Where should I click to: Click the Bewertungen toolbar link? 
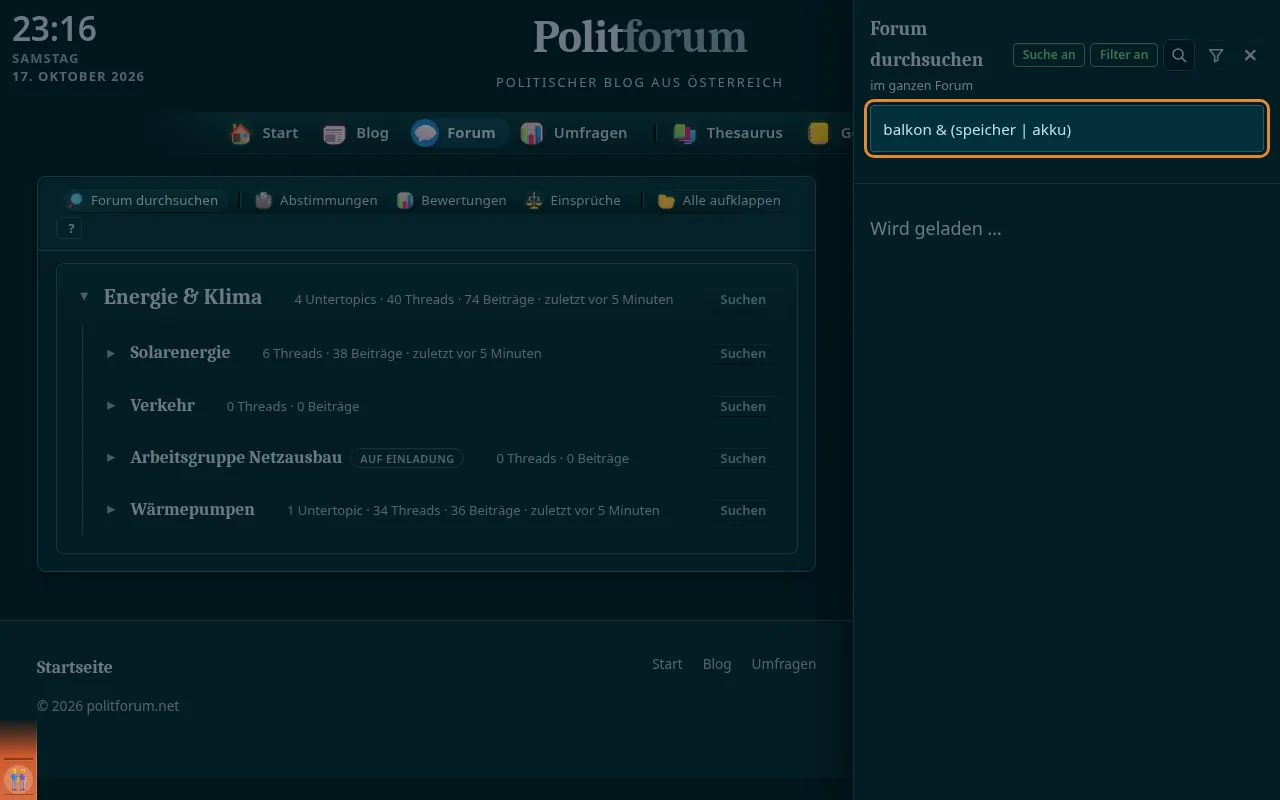(x=452, y=200)
